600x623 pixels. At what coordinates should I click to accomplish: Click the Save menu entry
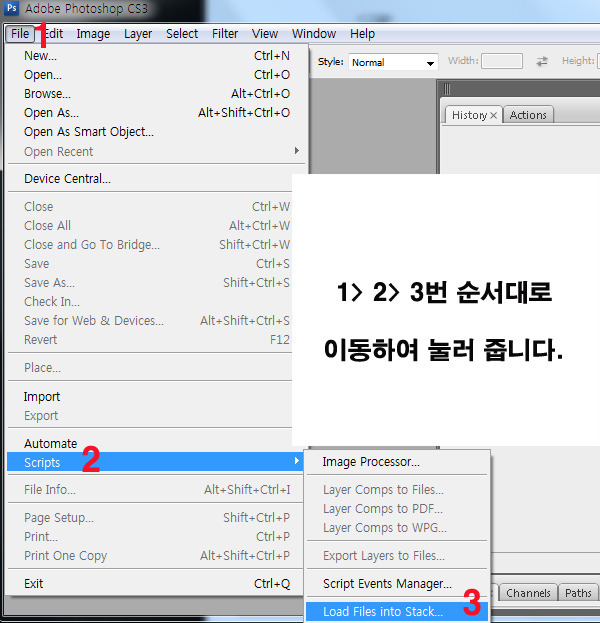[150, 264]
